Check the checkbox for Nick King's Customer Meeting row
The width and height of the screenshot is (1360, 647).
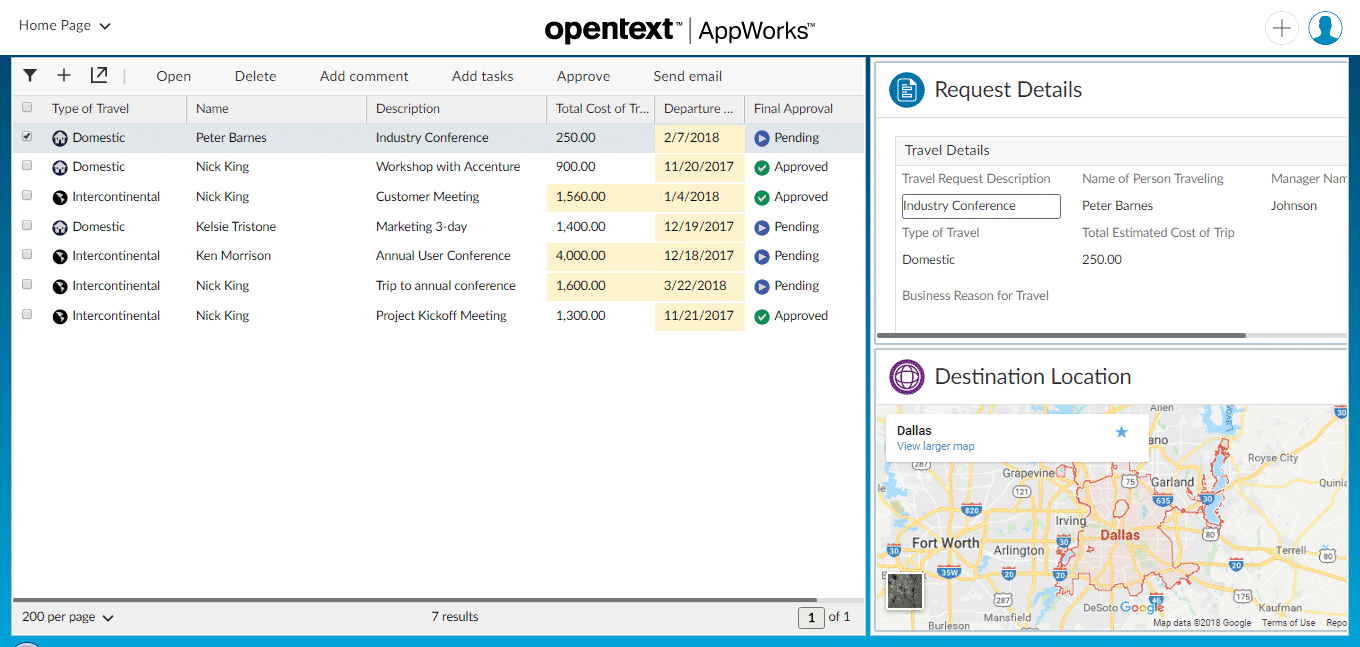tap(26, 196)
